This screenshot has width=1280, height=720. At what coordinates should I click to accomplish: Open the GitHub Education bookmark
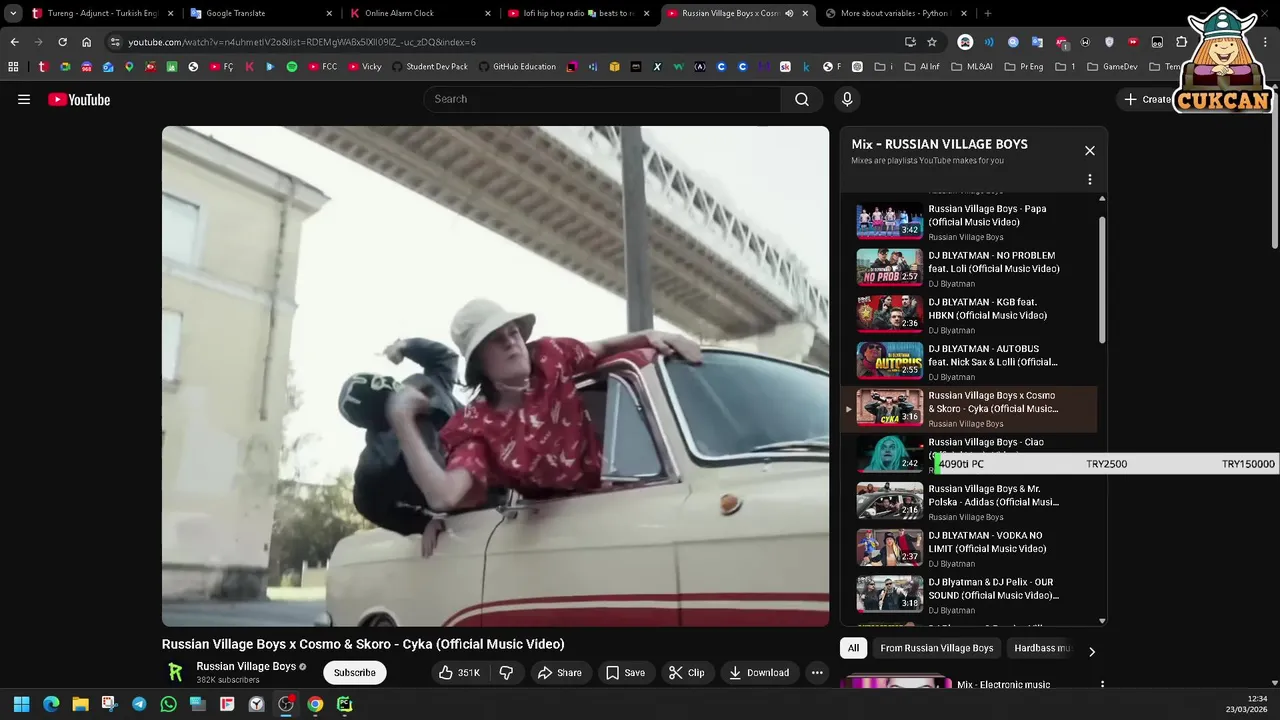click(517, 67)
